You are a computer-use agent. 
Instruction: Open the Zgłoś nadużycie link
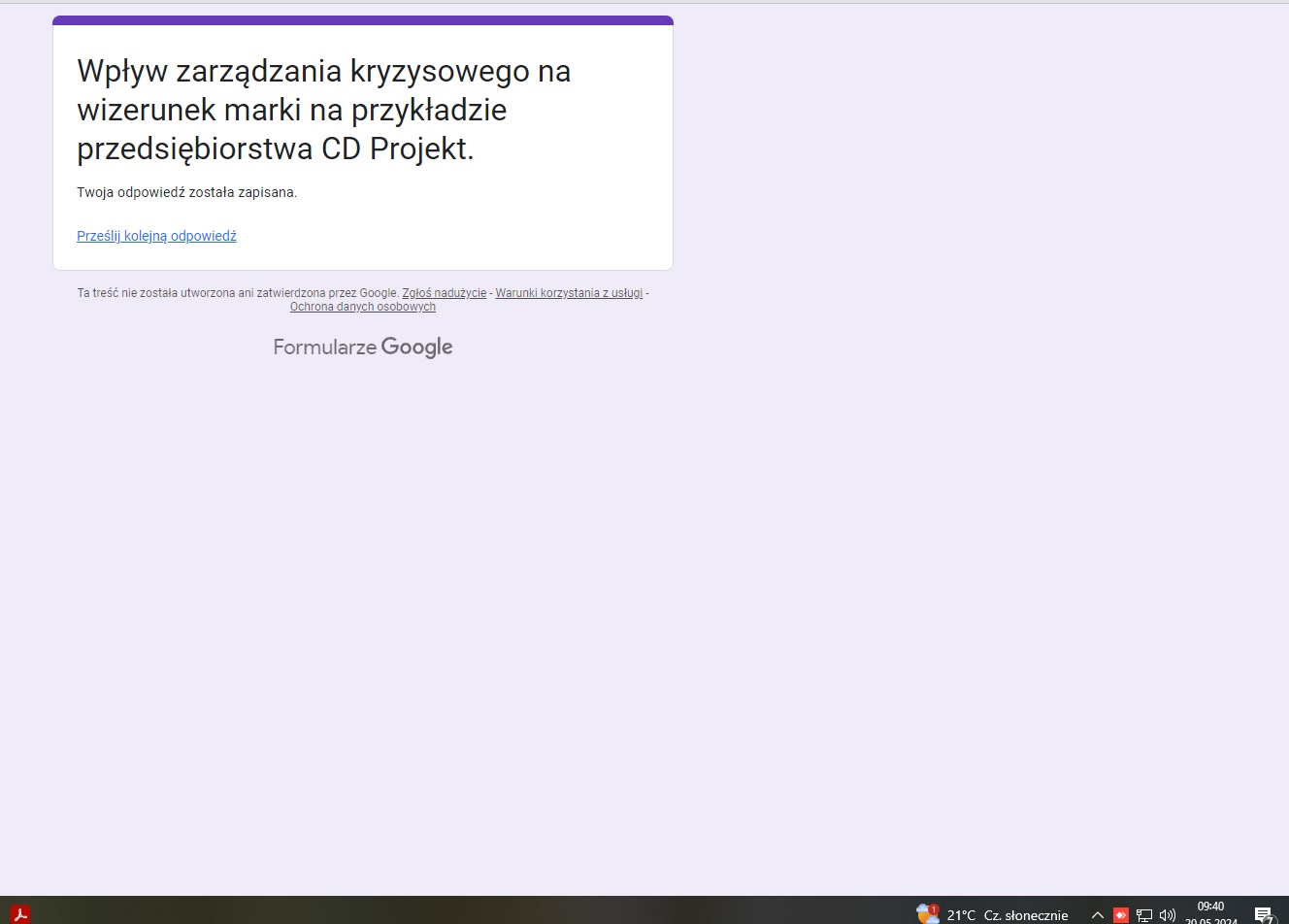[x=444, y=293]
